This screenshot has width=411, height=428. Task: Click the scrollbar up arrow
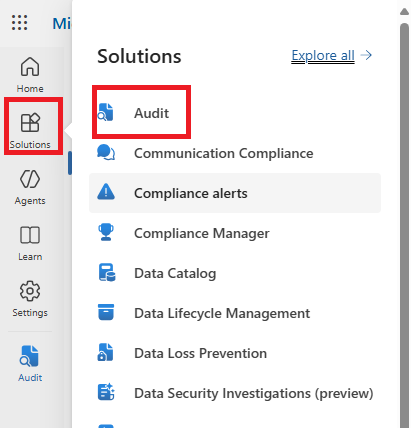click(404, 12)
